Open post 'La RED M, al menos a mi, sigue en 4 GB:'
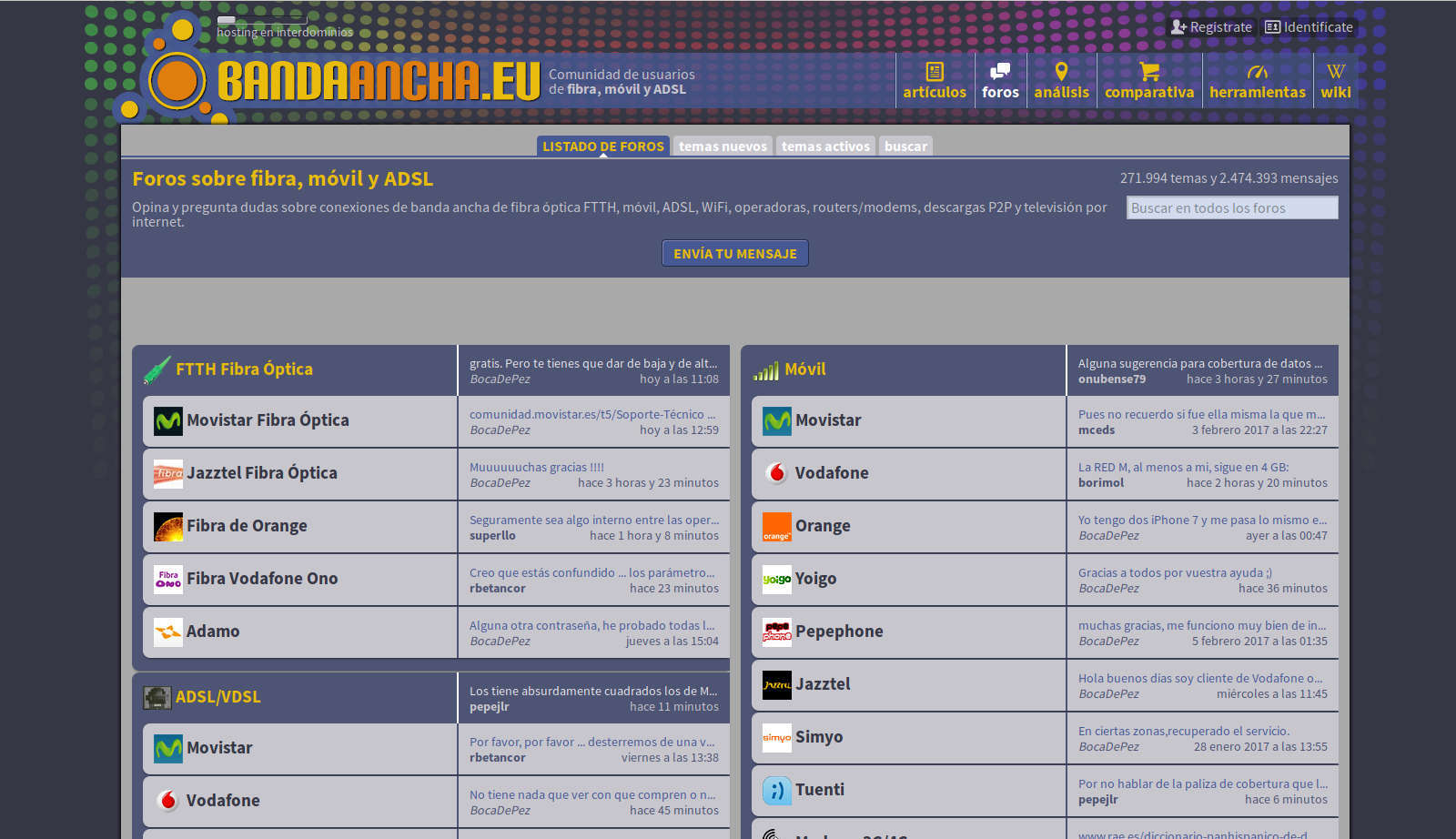Image resolution: width=1456 pixels, height=839 pixels. point(1183,467)
